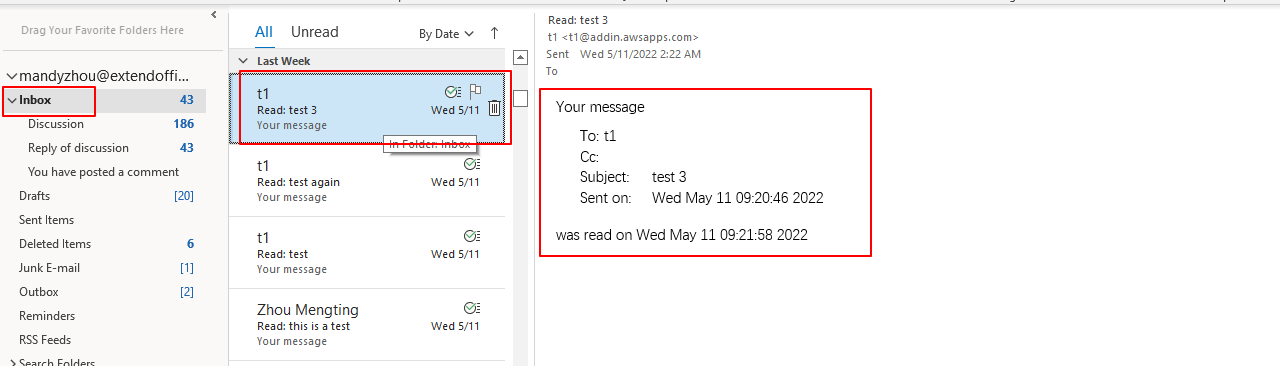Click the message list scroll up arrow
The image size is (1280, 366).
click(520, 58)
